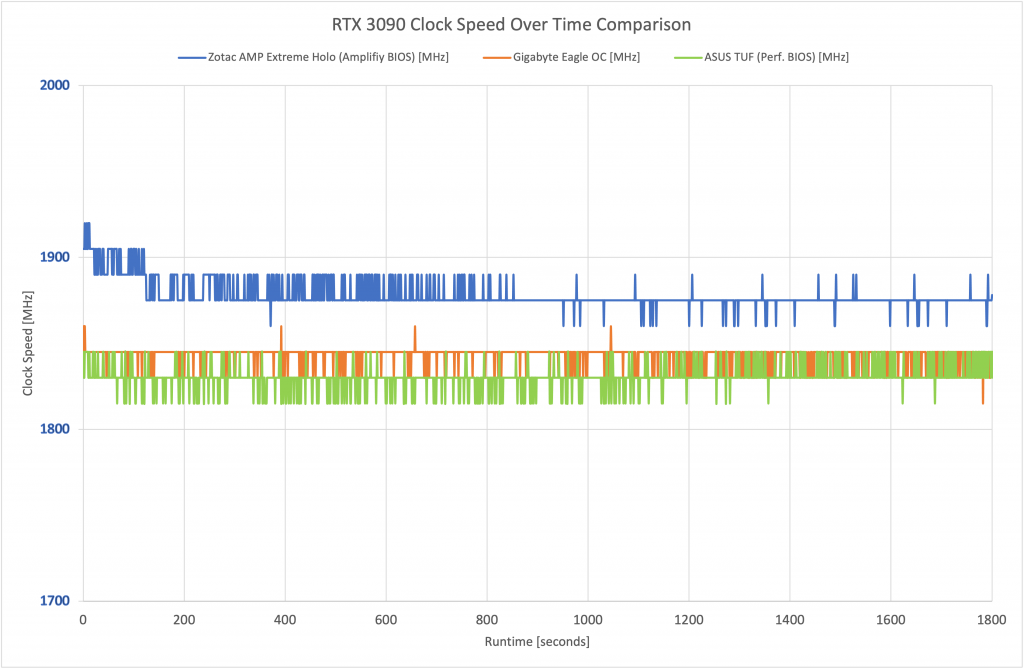Screen dimensions: 1024x669
Task: Click the Runtime [seconds] horizontal axis title
Action: click(x=537, y=642)
